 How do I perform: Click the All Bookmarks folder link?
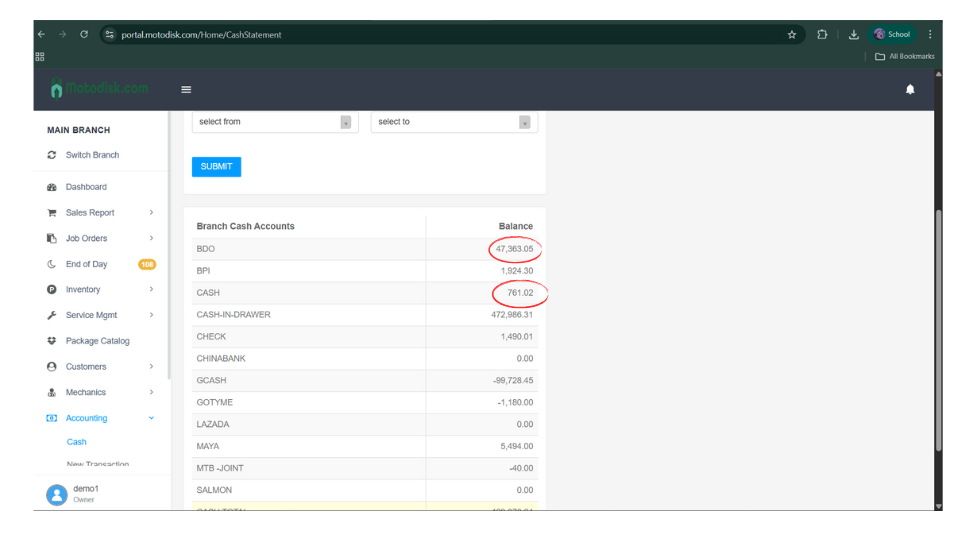904,56
